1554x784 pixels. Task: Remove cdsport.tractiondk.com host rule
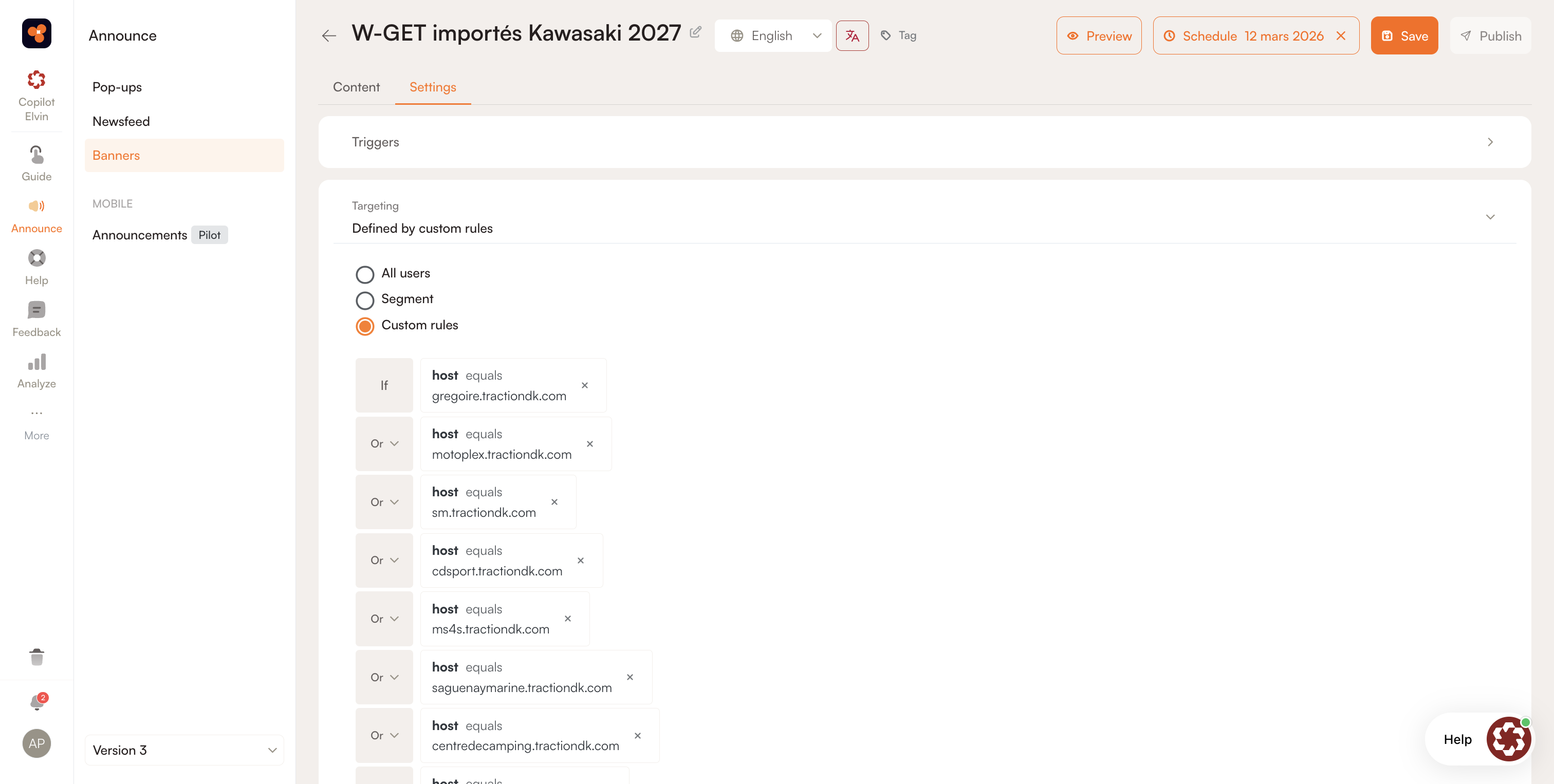point(580,561)
